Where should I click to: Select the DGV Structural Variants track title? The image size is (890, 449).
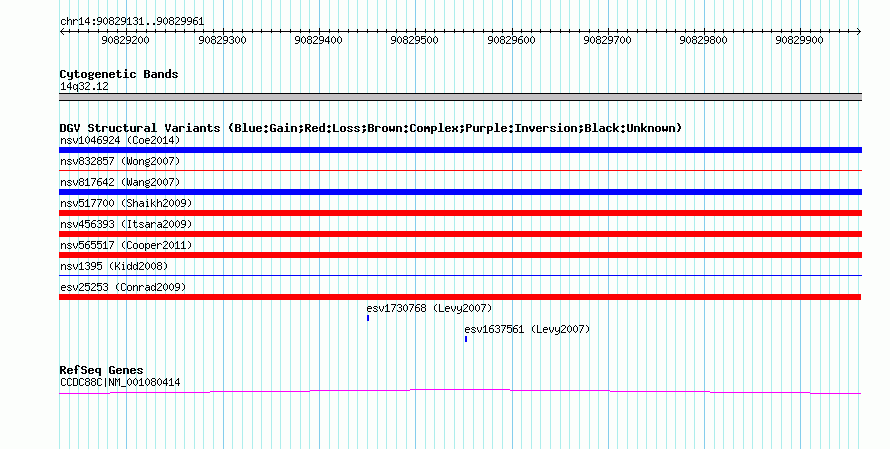pos(371,128)
